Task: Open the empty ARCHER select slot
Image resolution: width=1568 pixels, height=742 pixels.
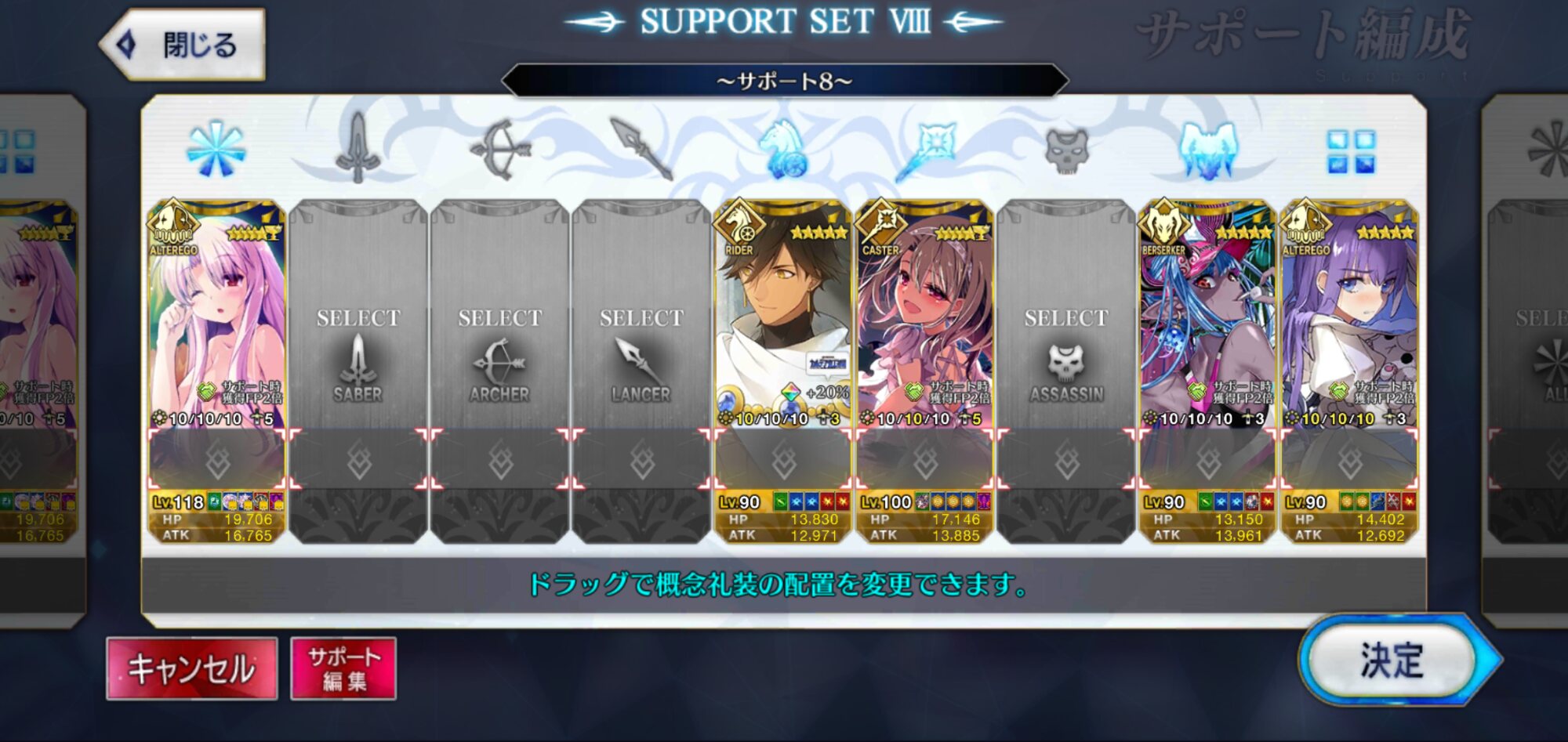Action: (x=499, y=371)
